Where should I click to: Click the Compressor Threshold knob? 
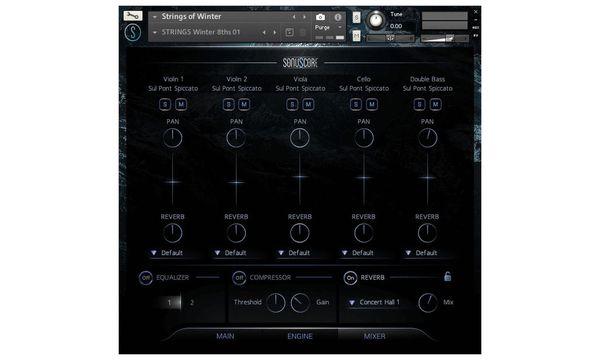point(276,303)
